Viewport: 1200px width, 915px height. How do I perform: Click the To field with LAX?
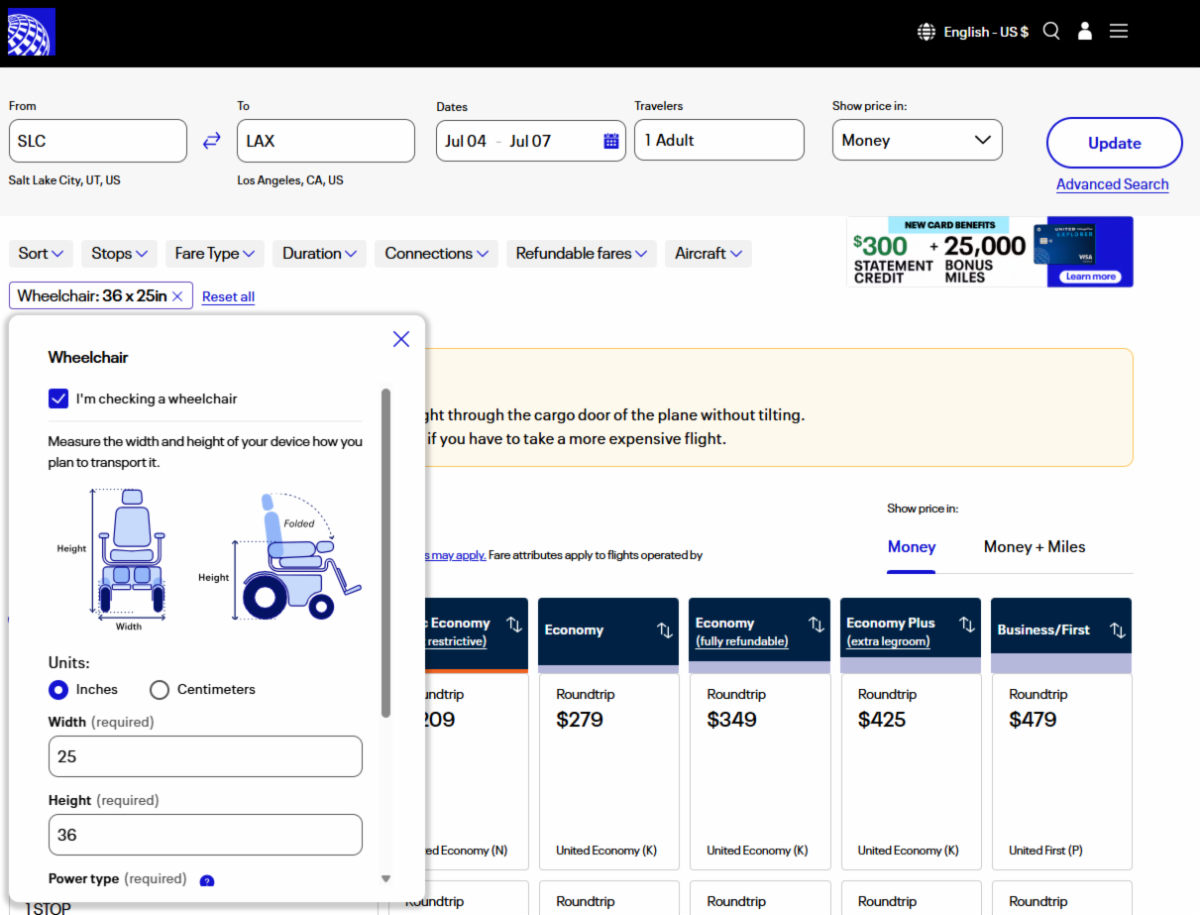coord(326,141)
